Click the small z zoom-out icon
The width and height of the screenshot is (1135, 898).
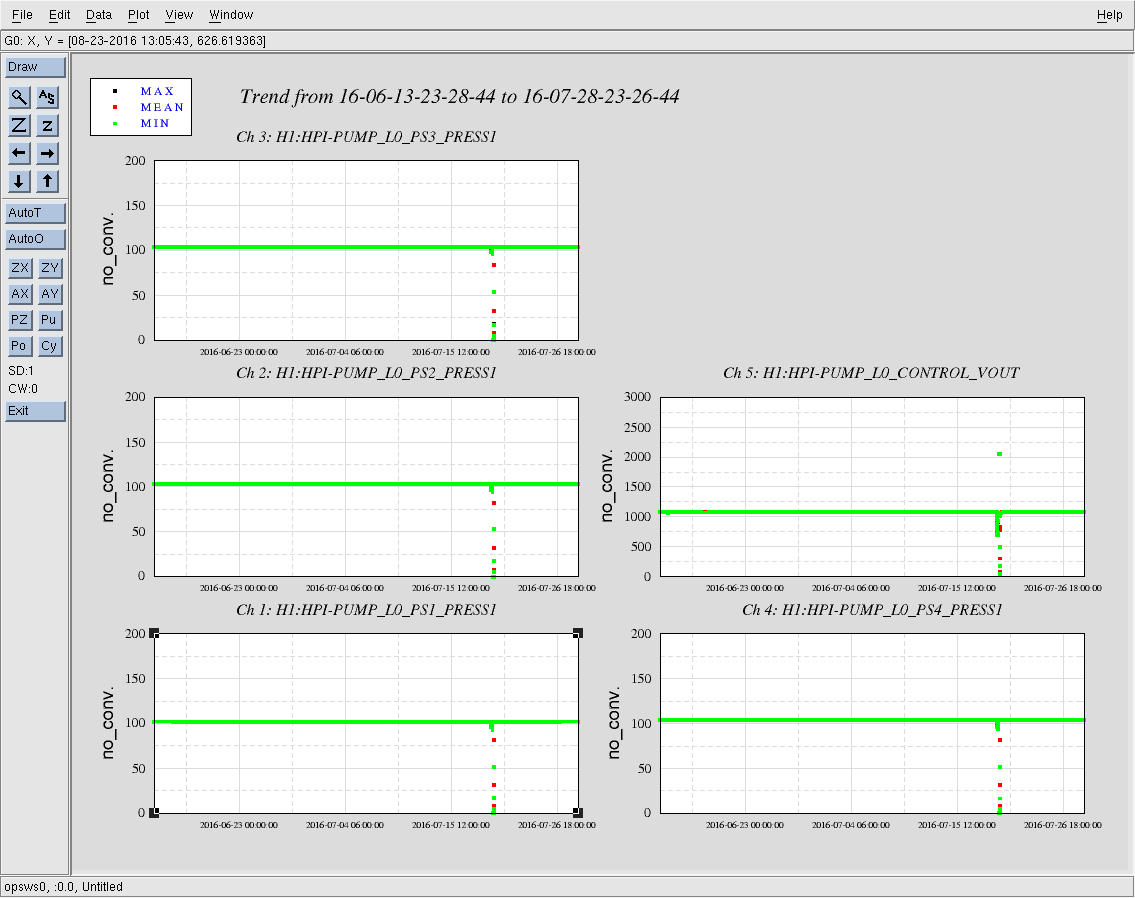[x=47, y=125]
